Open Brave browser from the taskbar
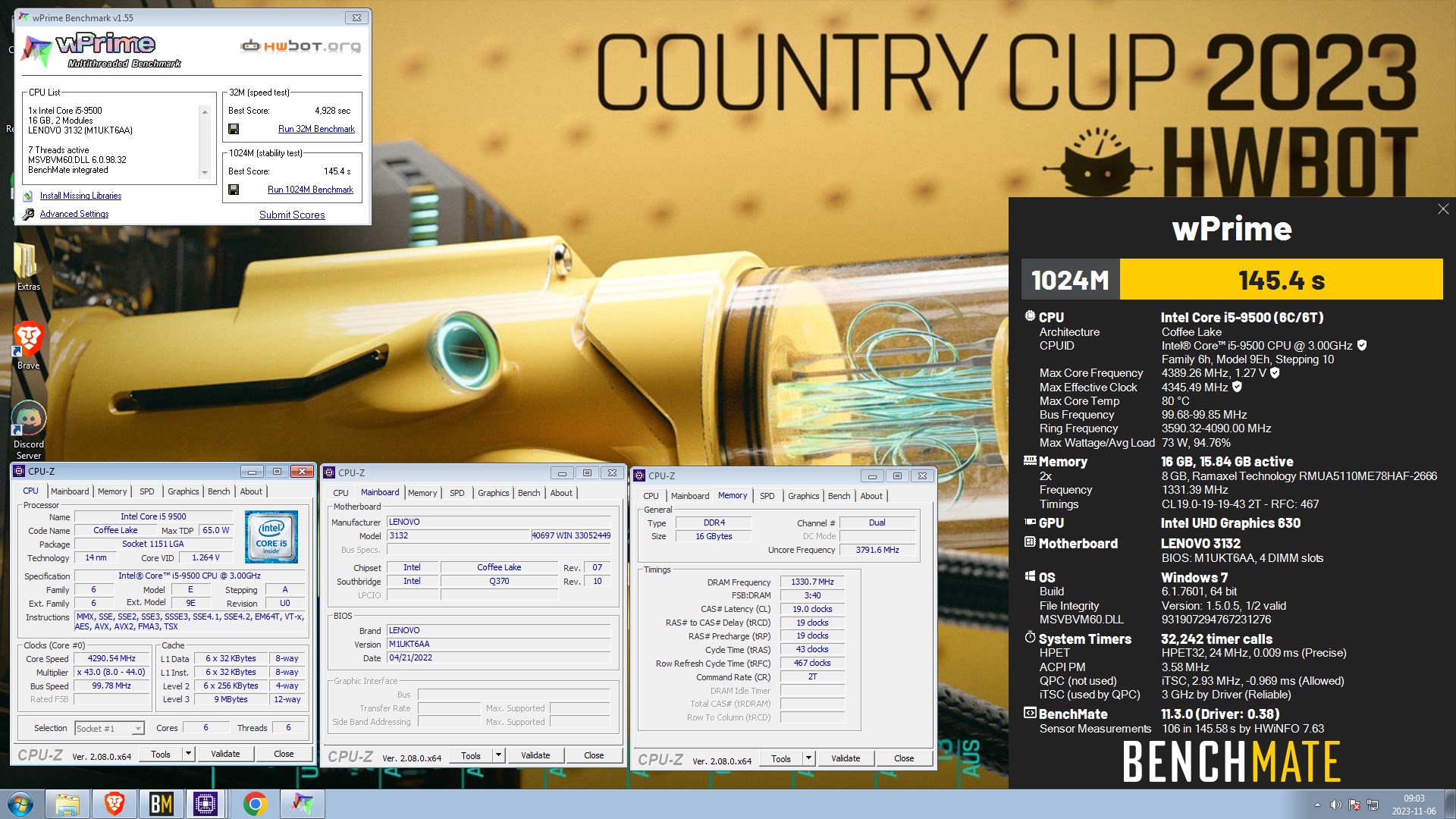1456x819 pixels. tap(114, 804)
